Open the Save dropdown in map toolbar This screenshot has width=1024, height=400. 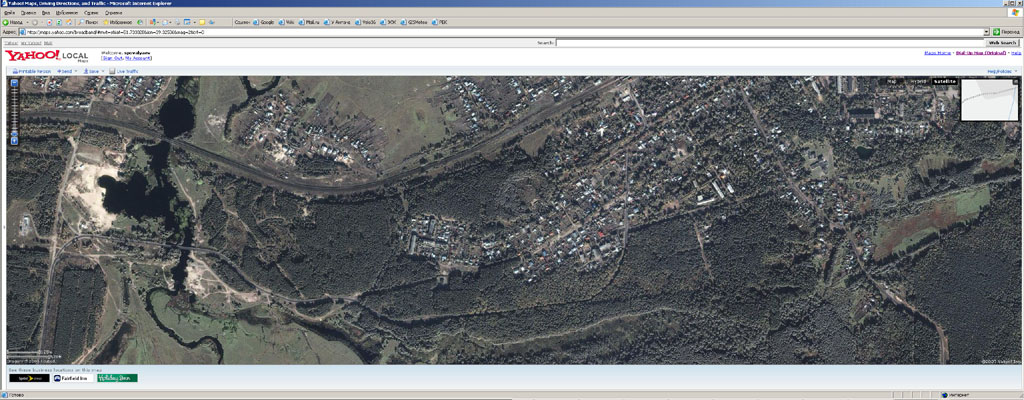click(x=93, y=72)
